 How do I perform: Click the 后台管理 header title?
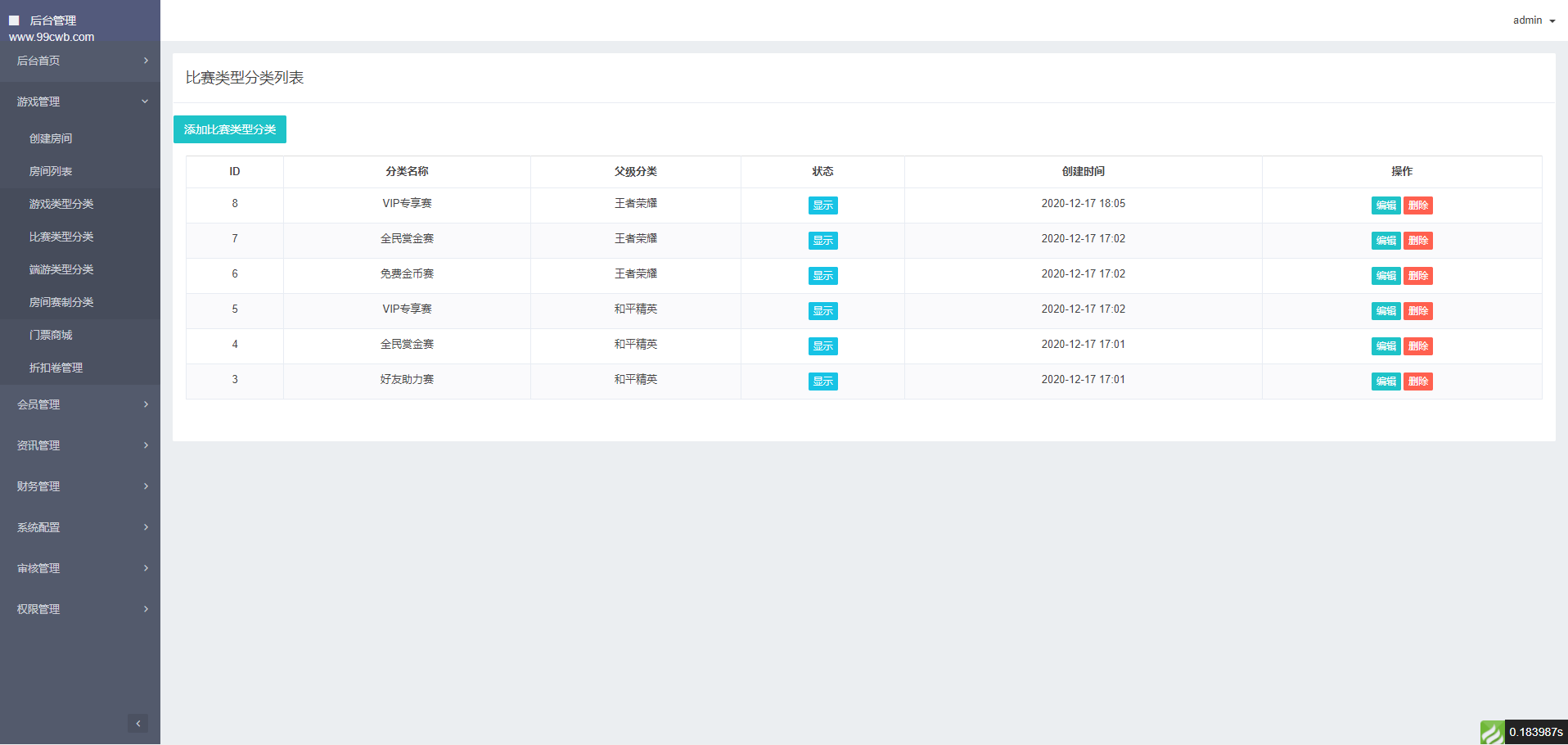53,20
